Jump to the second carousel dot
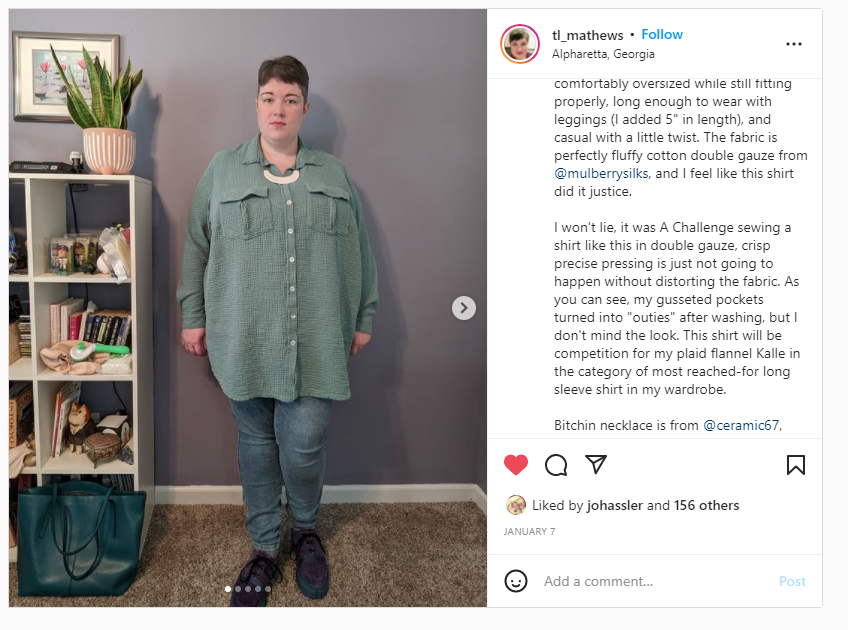 (238, 589)
